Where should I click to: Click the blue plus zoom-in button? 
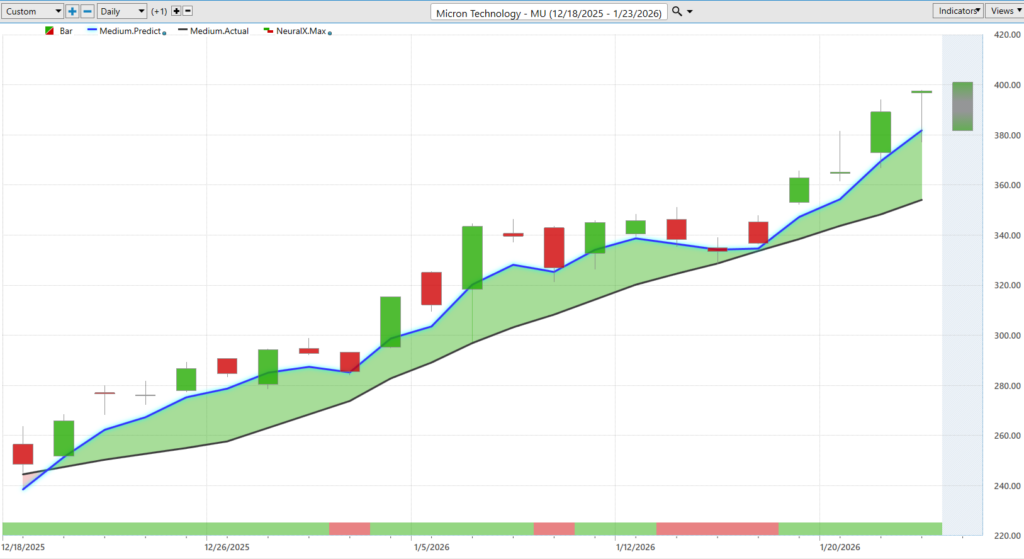(x=72, y=11)
